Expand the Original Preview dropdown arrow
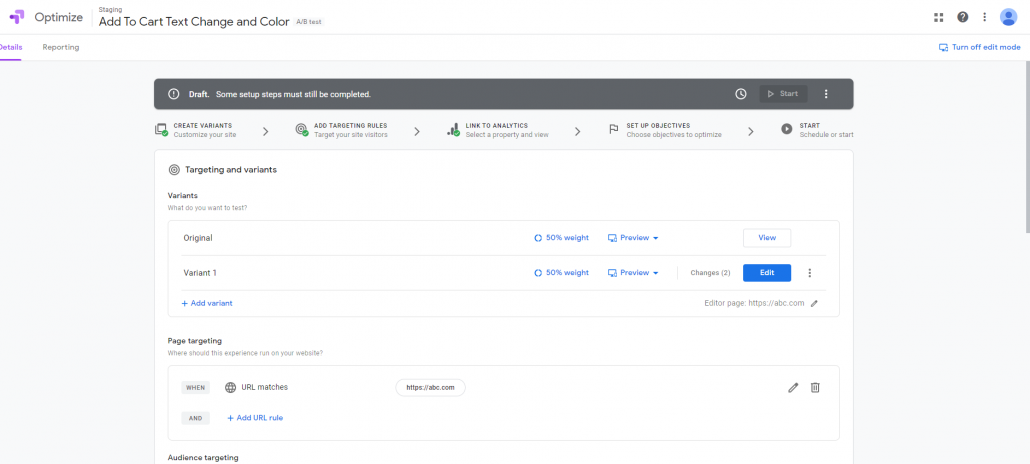 click(656, 238)
